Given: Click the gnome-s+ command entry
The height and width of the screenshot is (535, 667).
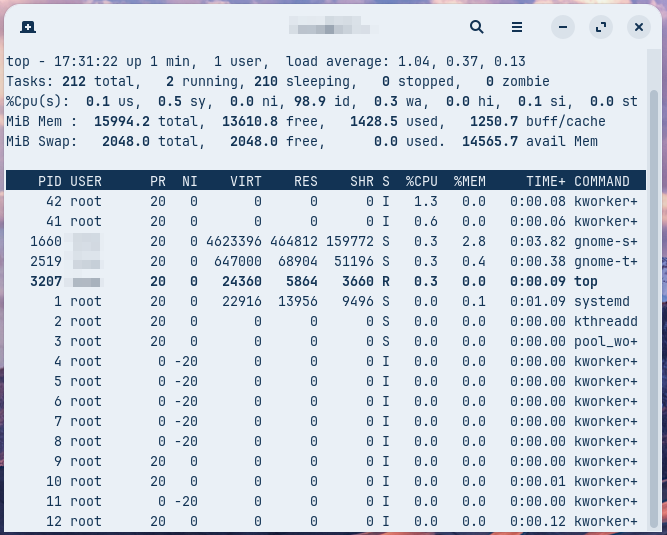Looking at the screenshot, I should pos(605,241).
